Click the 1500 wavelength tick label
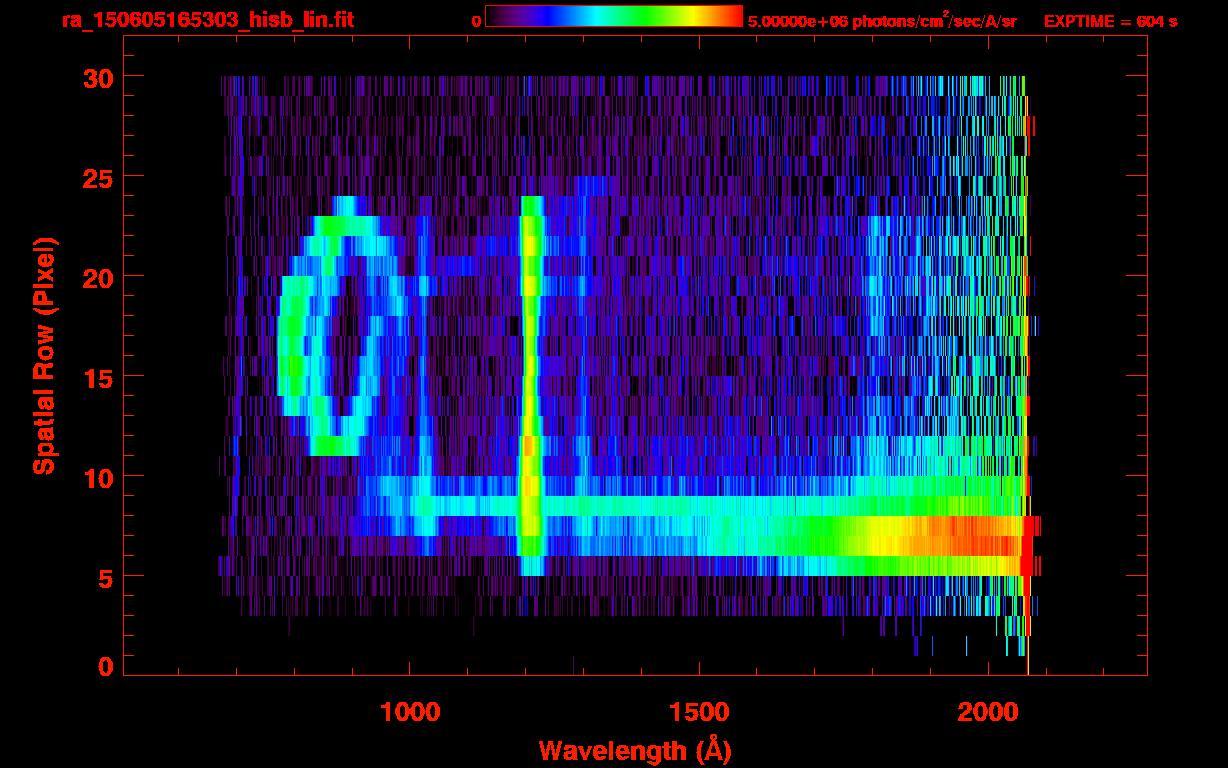This screenshot has width=1228, height=768. 698,712
